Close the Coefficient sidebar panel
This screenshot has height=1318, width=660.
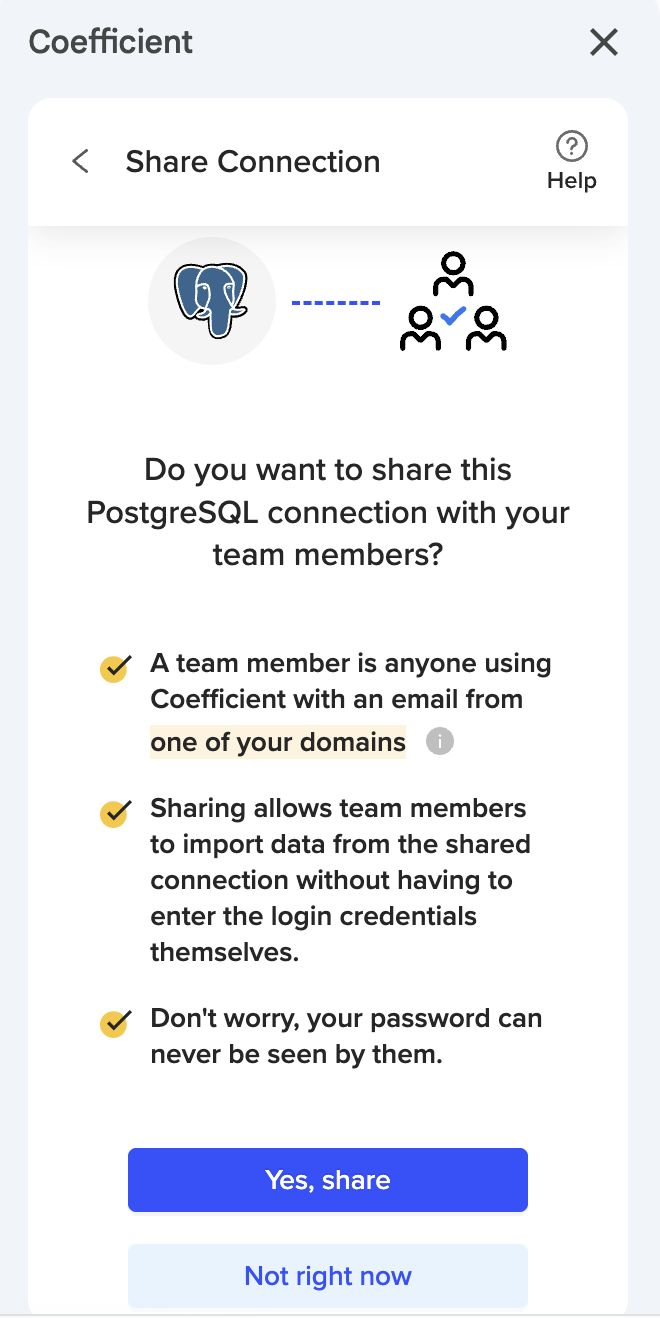[604, 42]
